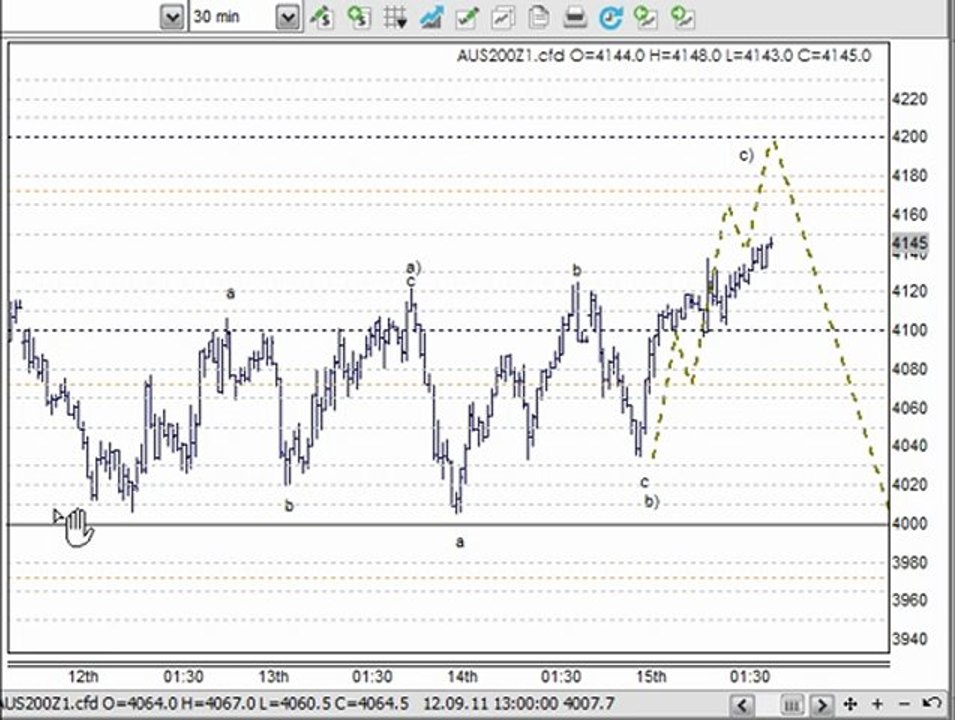Screen dimensions: 955x720
Task: Click the last green arrow chart icon
Action: [682, 17]
